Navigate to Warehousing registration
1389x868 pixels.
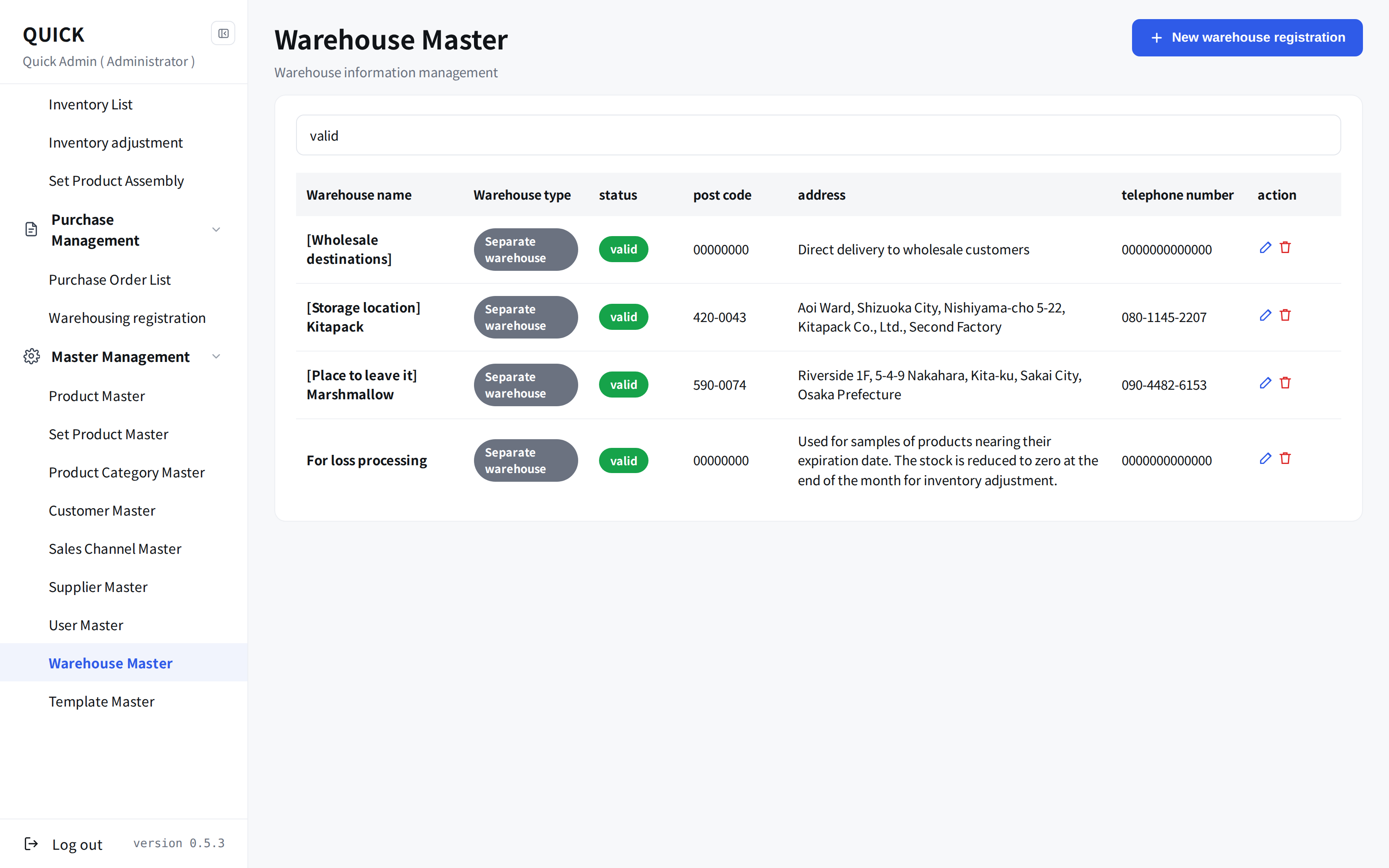click(128, 318)
